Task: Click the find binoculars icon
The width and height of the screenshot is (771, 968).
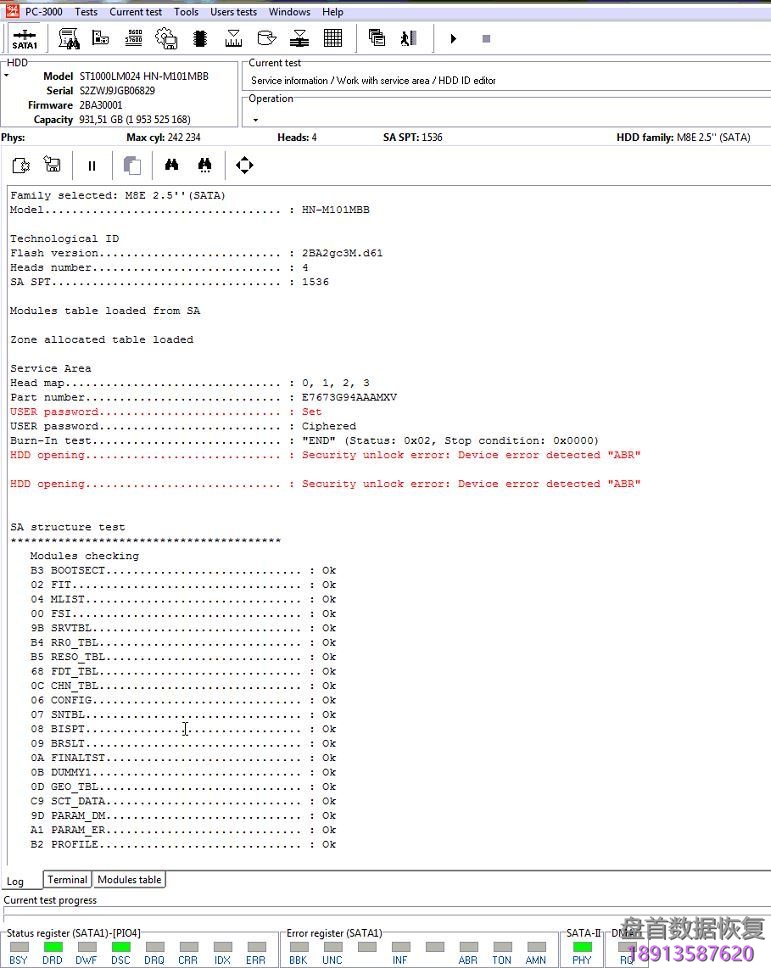Action: click(172, 165)
